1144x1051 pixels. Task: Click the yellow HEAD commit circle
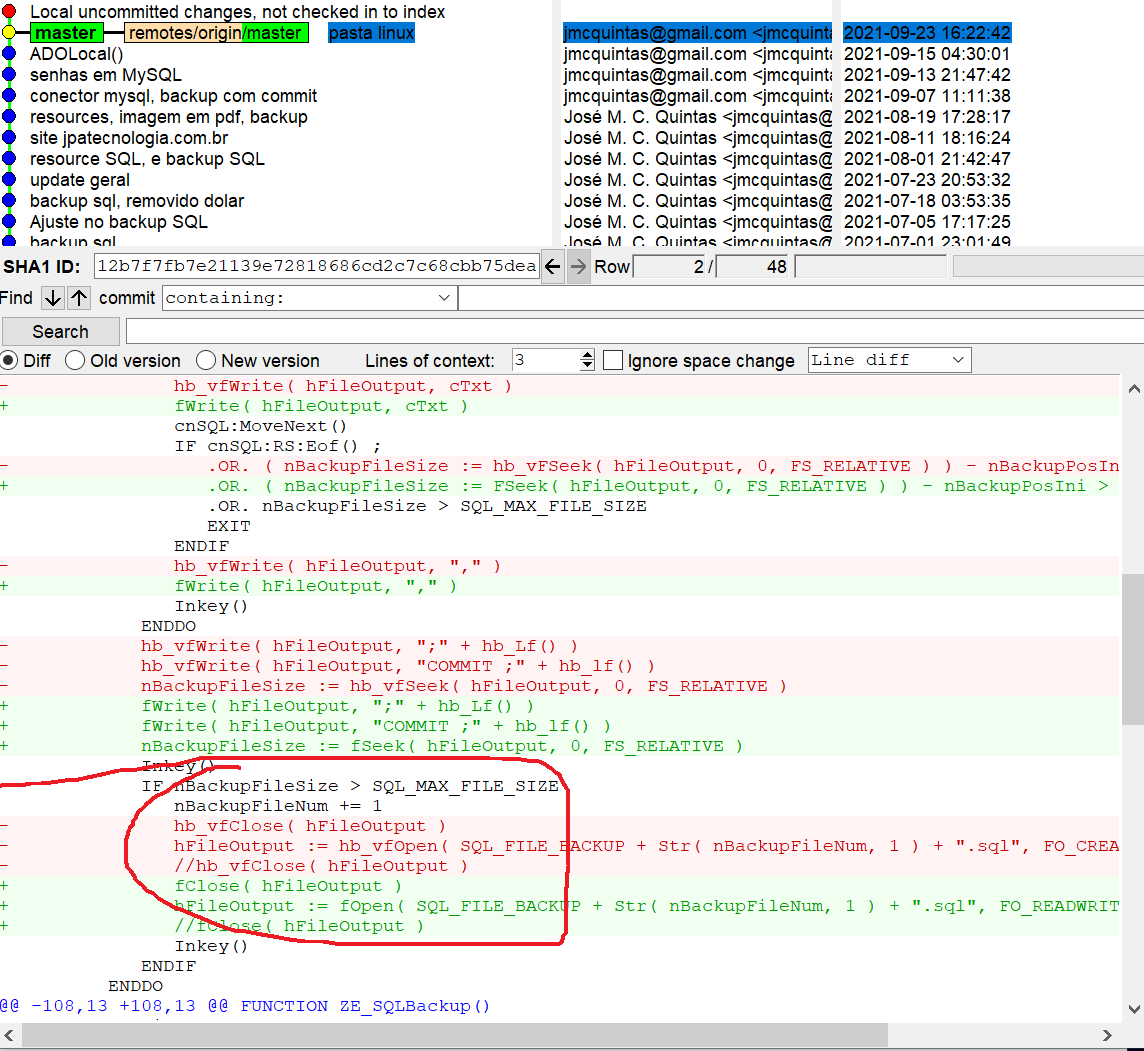click(x=9, y=33)
